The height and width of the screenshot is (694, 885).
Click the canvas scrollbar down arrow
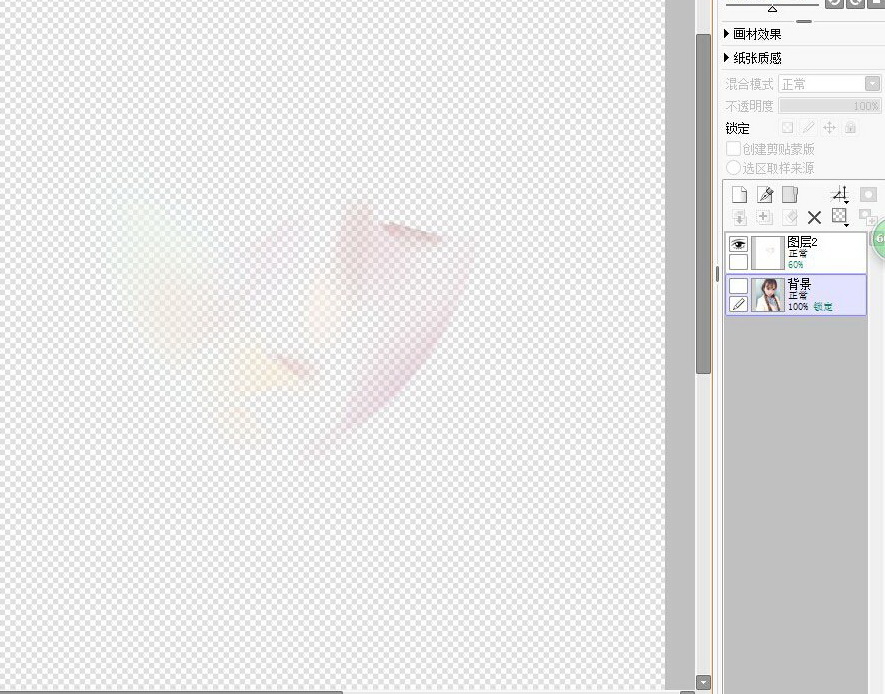pyautogui.click(x=703, y=682)
